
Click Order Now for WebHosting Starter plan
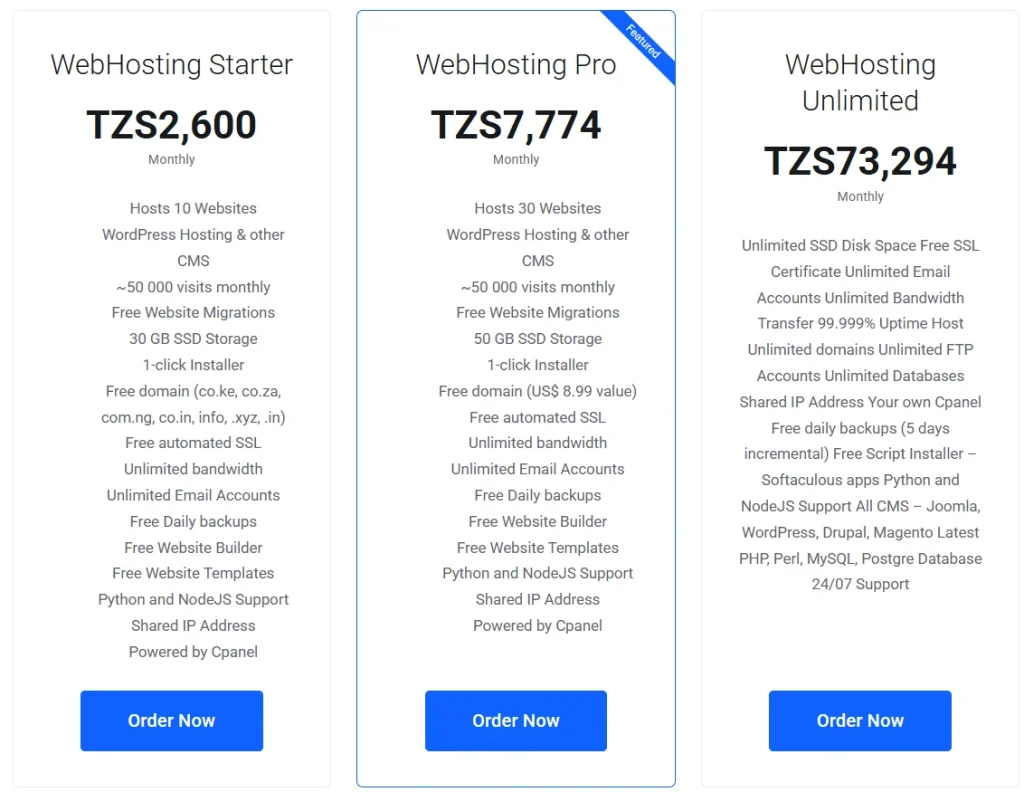click(x=171, y=720)
